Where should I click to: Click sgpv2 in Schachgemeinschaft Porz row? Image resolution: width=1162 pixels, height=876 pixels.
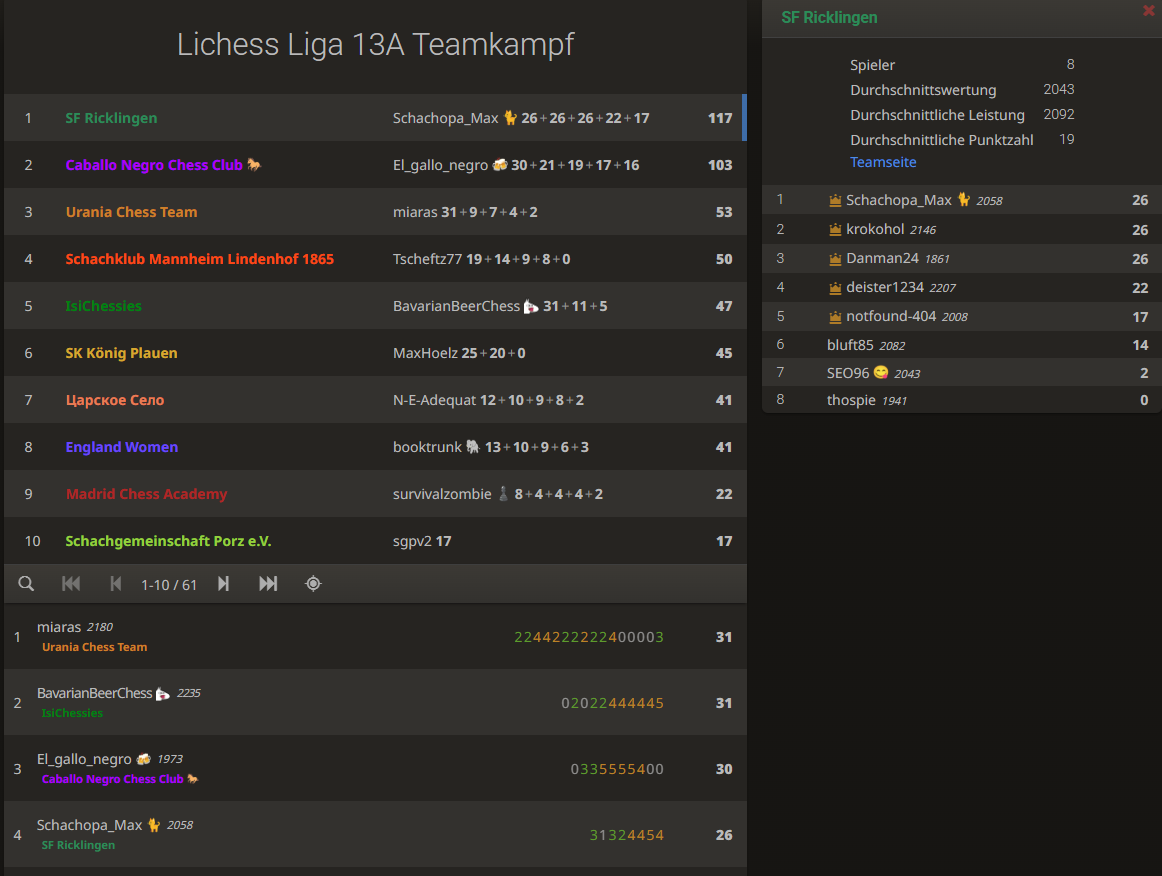coord(412,541)
